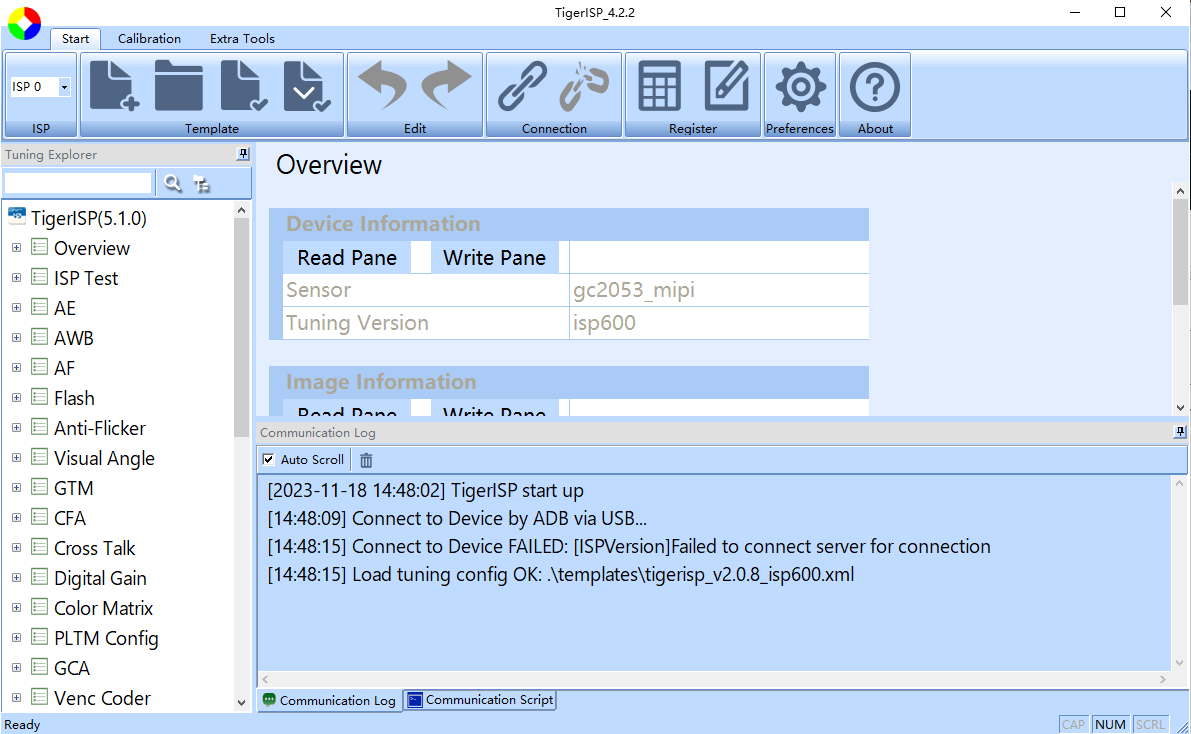The width and height of the screenshot is (1191, 734).
Task: Disconnect device using broken link icon
Action: click(584, 86)
